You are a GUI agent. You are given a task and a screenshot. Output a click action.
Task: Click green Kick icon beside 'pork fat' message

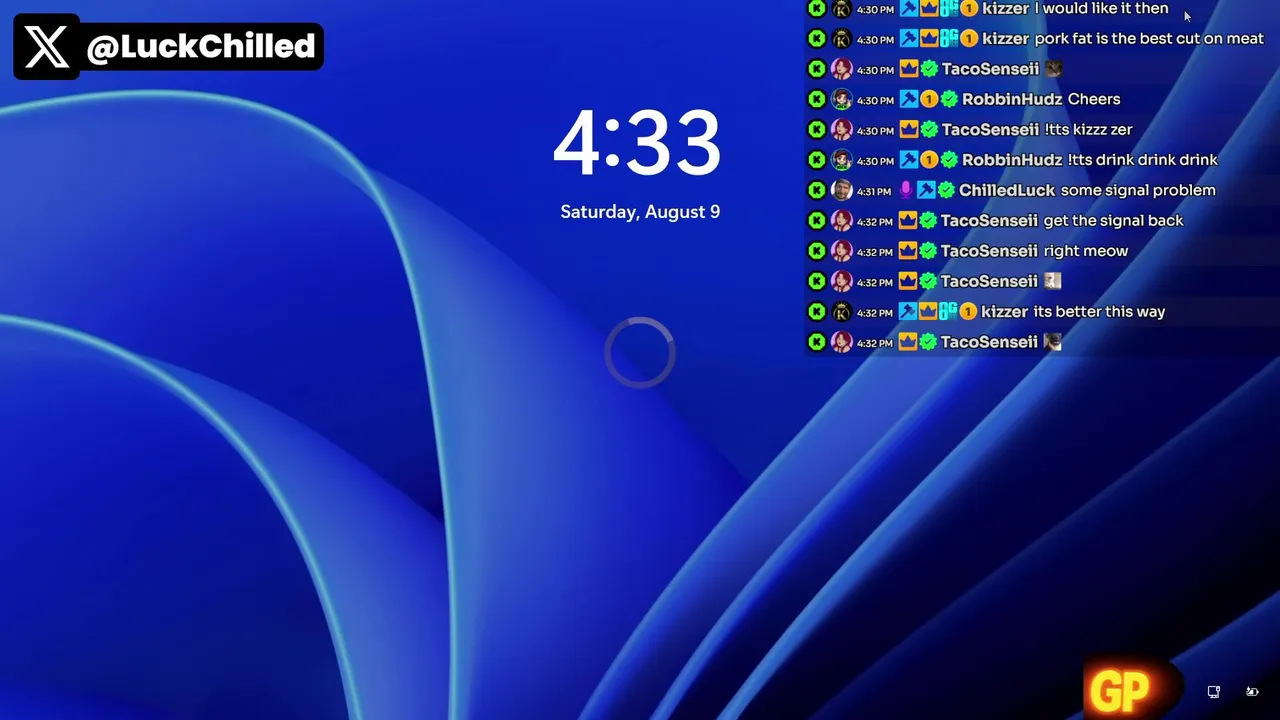[x=817, y=39]
